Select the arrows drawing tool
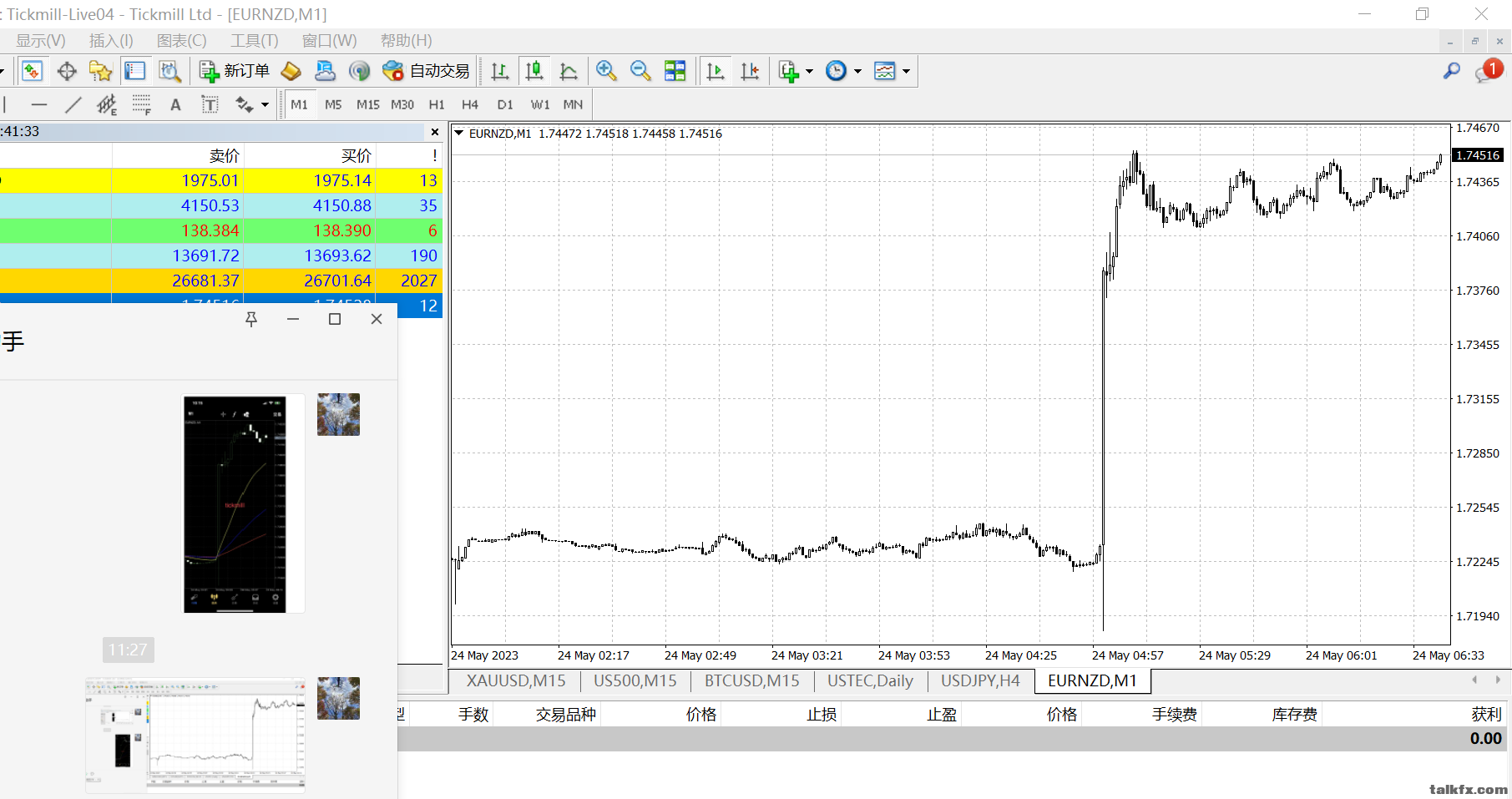Viewport: 1512px width, 799px height. coord(244,104)
